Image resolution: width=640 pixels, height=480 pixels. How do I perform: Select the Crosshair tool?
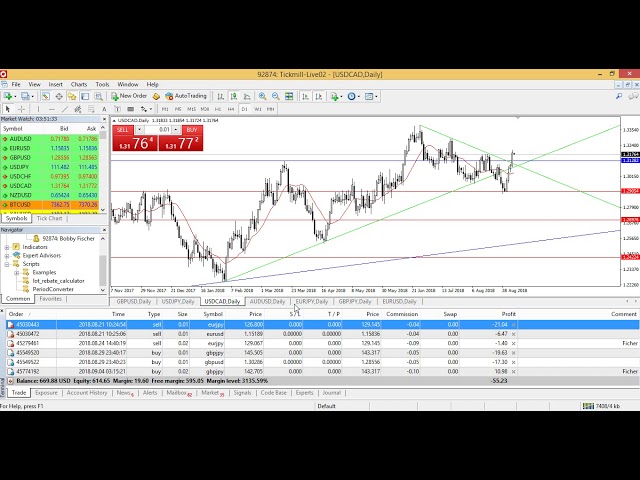pyautogui.click(x=20, y=108)
